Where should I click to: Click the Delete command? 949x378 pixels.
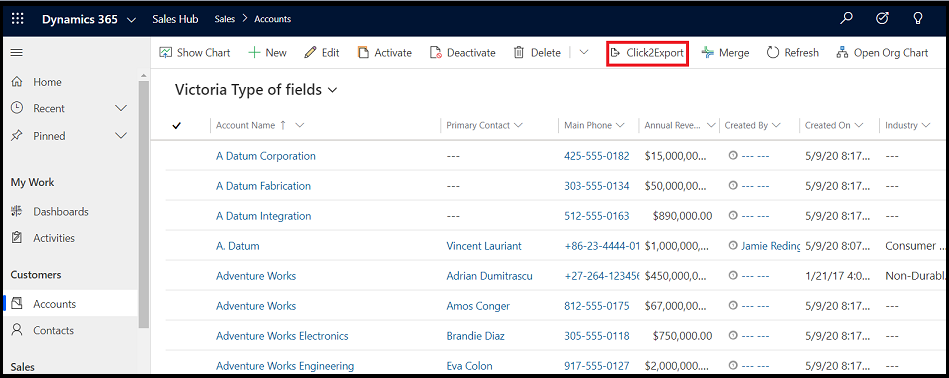click(x=537, y=53)
